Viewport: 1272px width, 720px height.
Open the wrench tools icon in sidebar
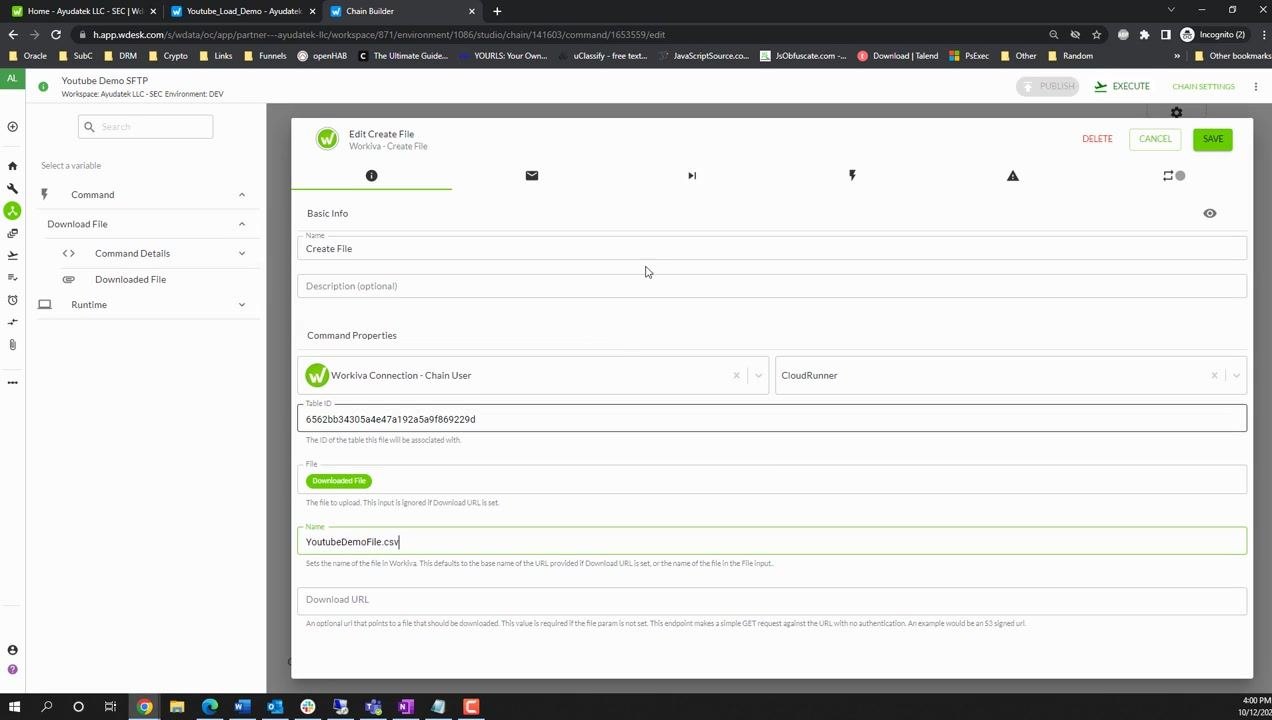pyautogui.click(x=12, y=188)
